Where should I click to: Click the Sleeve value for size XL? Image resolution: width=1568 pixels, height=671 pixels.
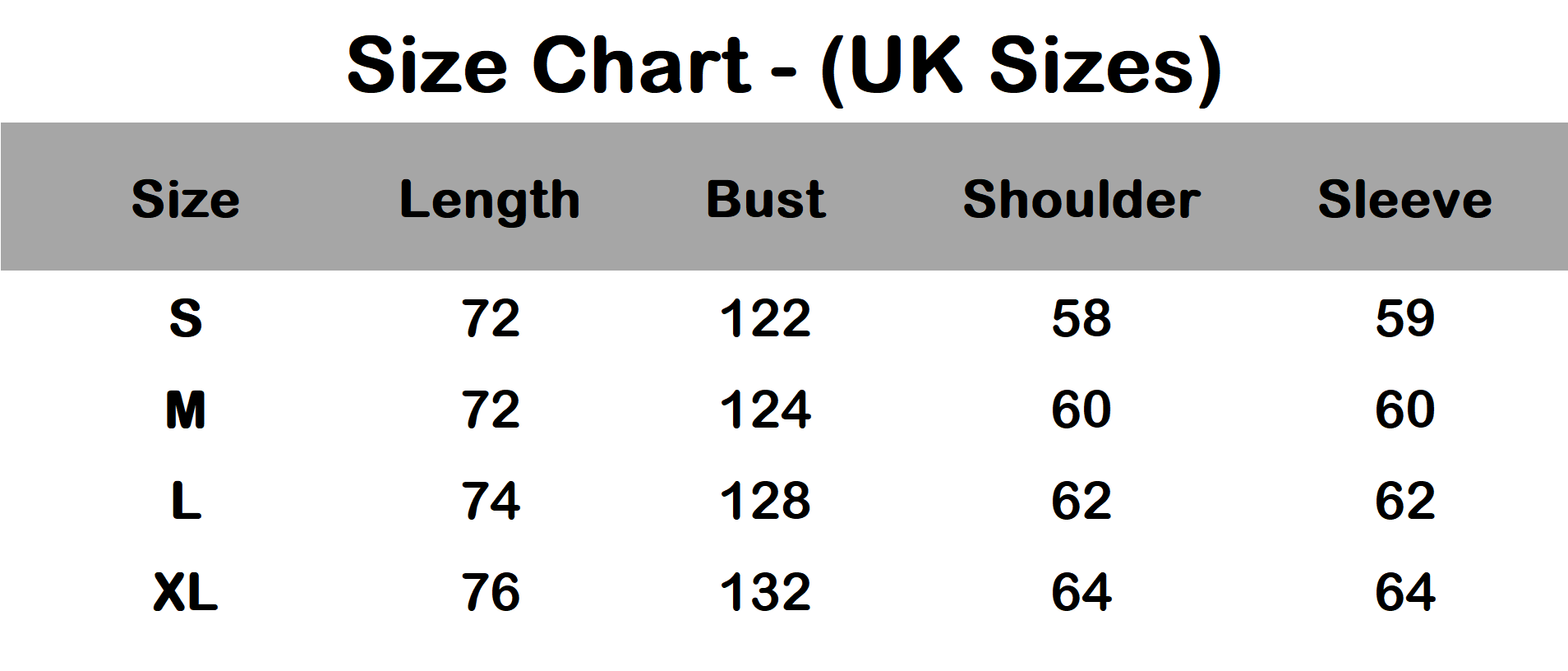[x=1404, y=593]
